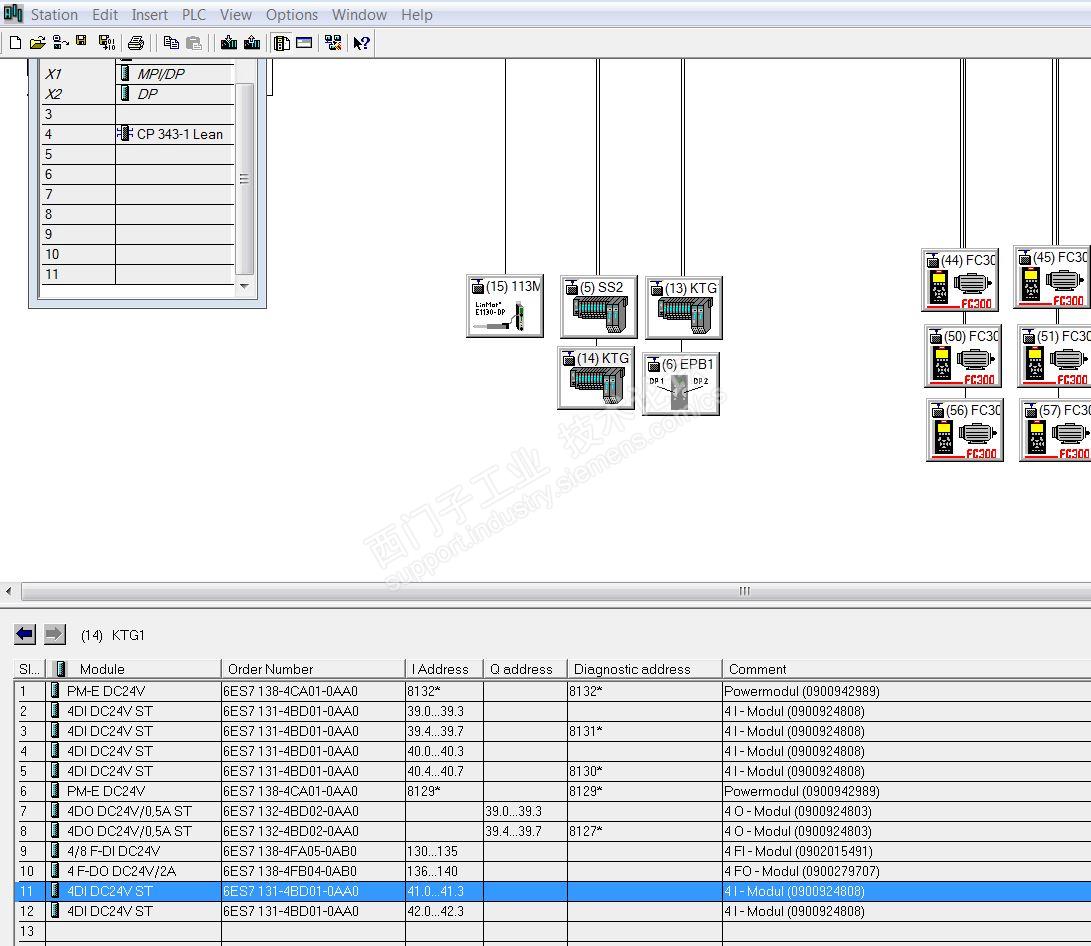Image resolution: width=1091 pixels, height=946 pixels.
Task: Select the X2 DP rack row
Action: point(138,94)
